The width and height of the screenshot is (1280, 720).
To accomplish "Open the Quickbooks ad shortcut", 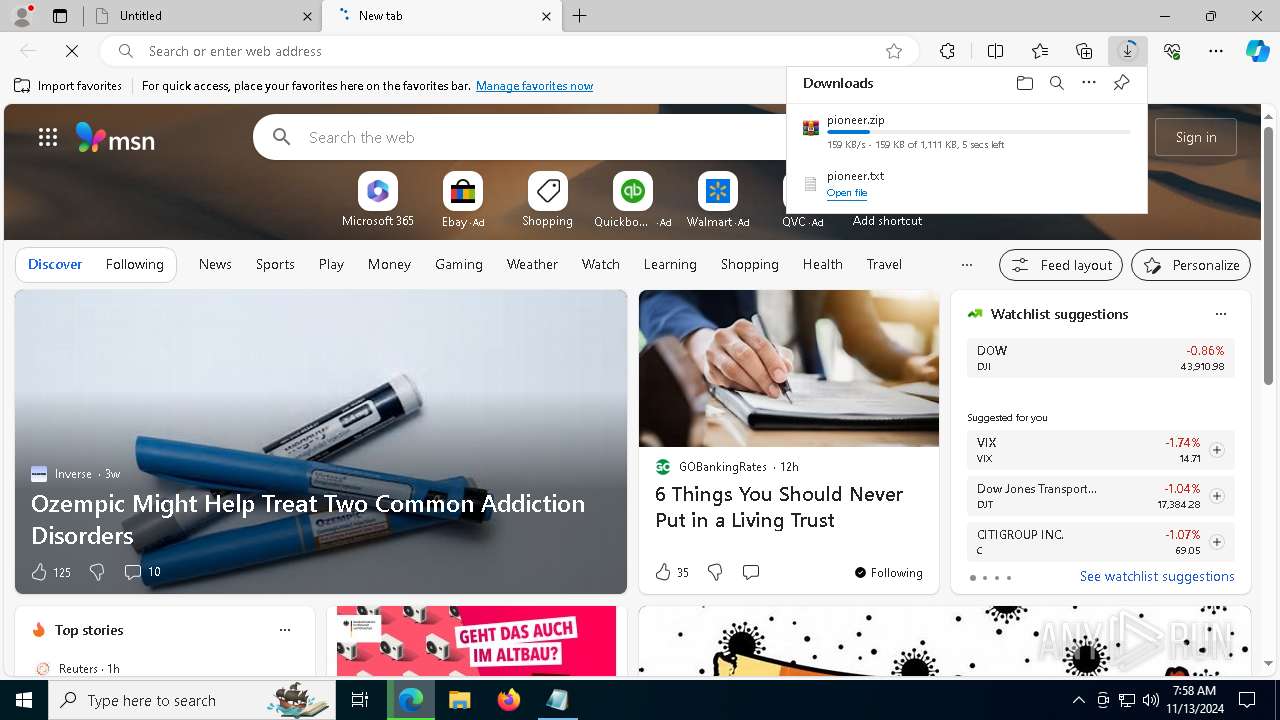I will tap(632, 200).
